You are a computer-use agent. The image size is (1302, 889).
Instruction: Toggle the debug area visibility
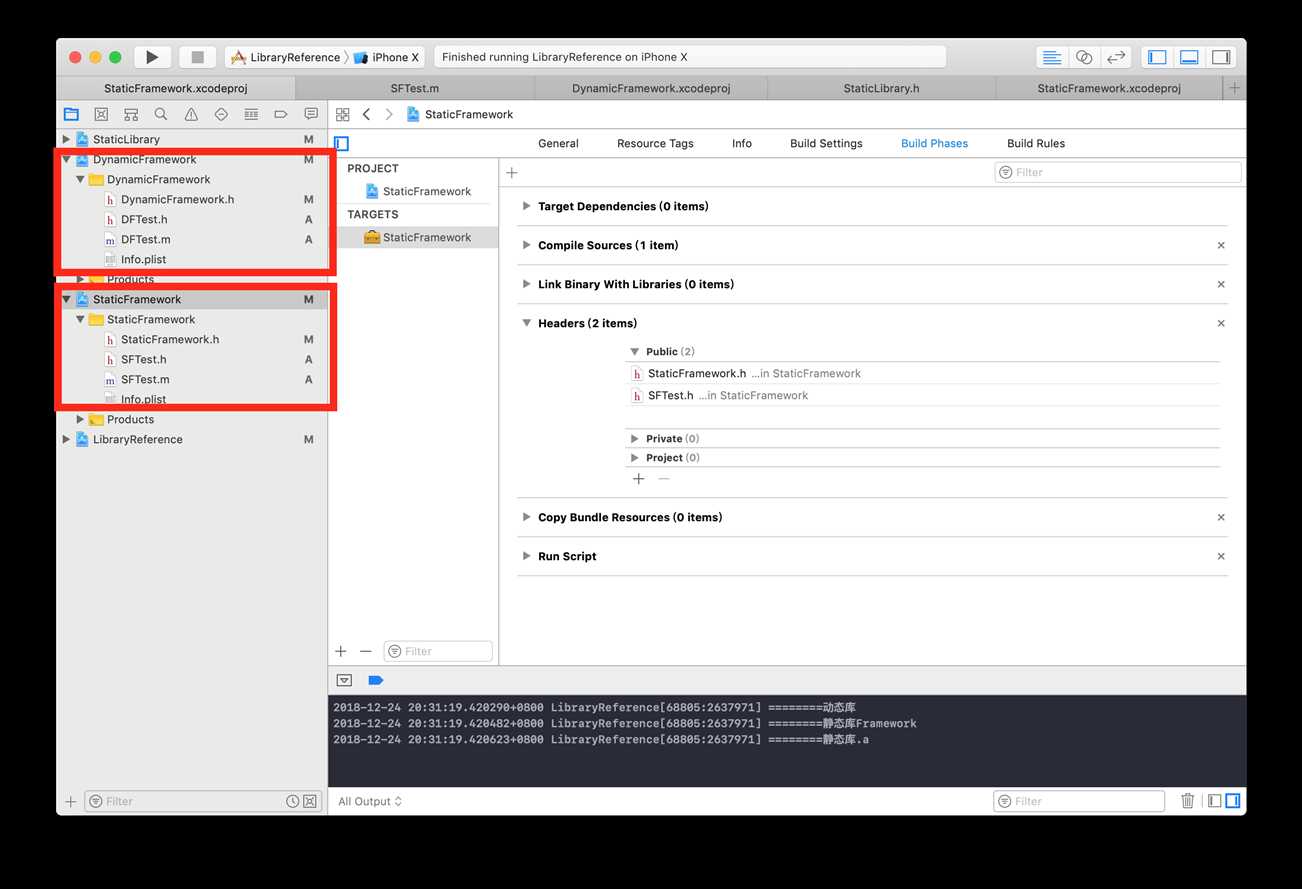point(1189,57)
